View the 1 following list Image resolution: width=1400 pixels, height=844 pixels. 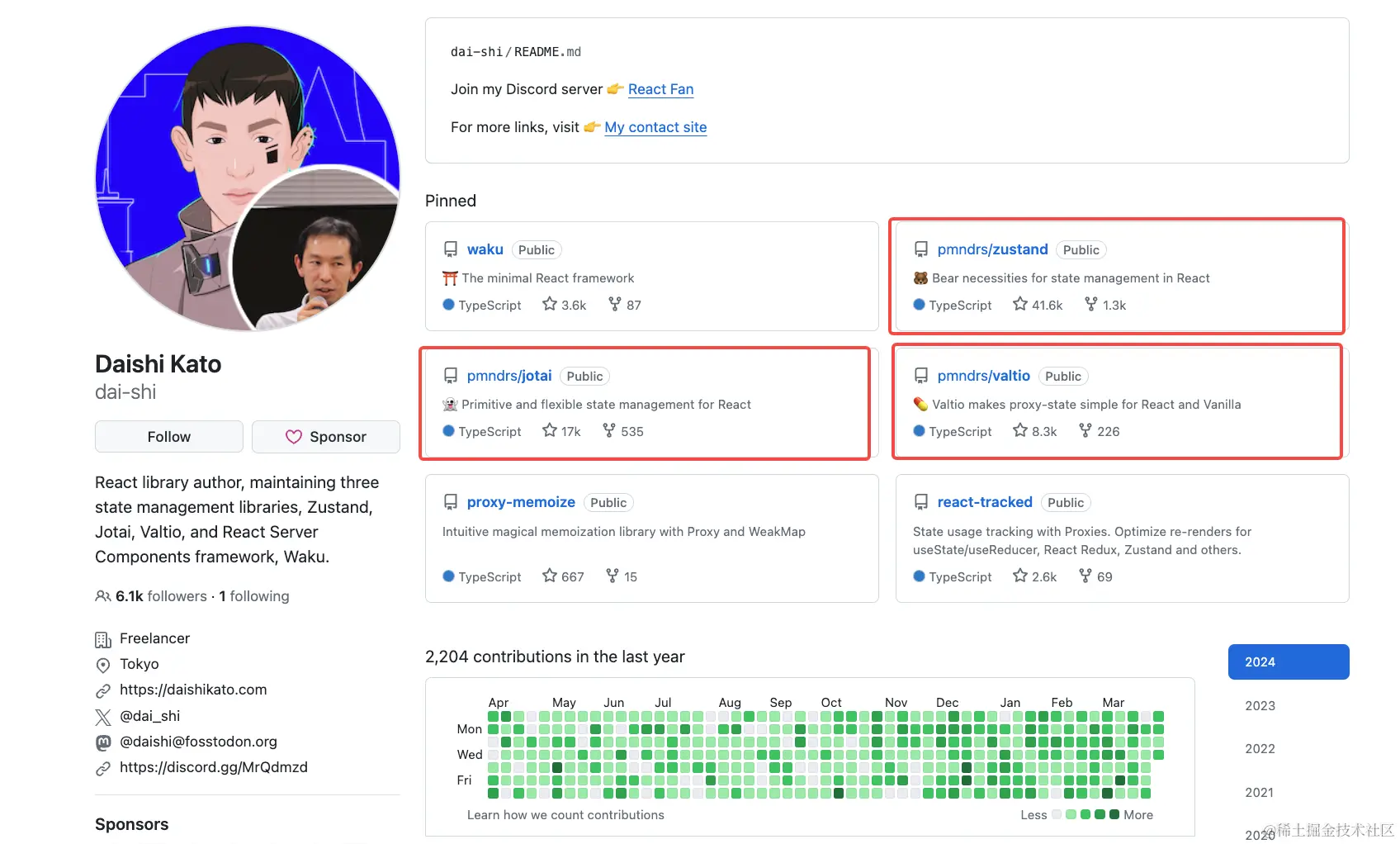tap(254, 596)
